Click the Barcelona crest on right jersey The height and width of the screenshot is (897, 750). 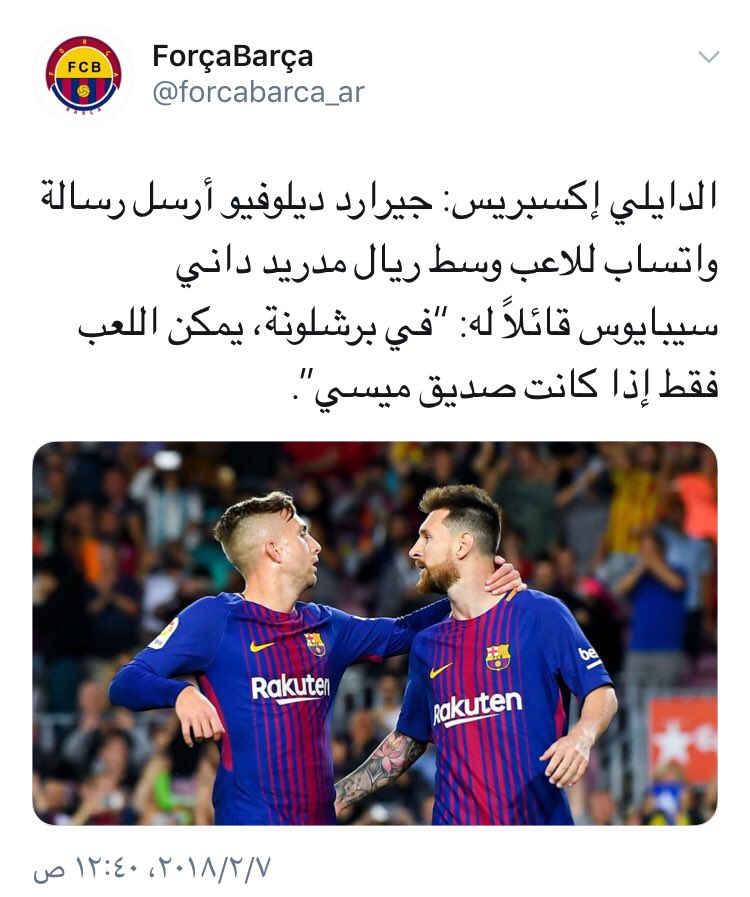click(497, 657)
